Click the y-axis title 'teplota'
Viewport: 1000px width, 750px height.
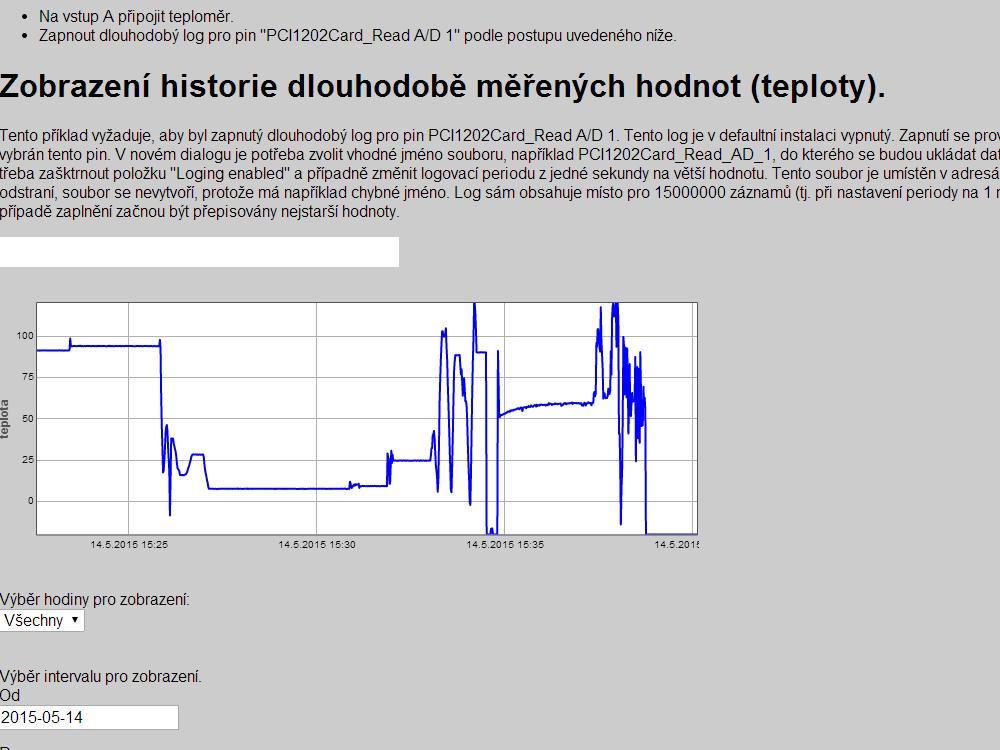point(5,419)
